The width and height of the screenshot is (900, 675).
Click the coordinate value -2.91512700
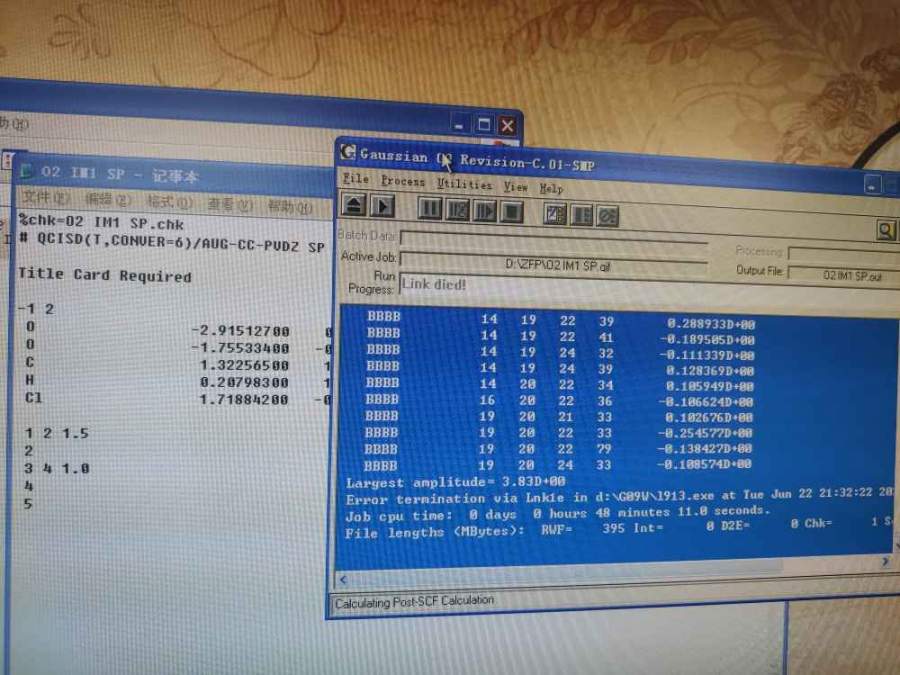[x=240, y=331]
